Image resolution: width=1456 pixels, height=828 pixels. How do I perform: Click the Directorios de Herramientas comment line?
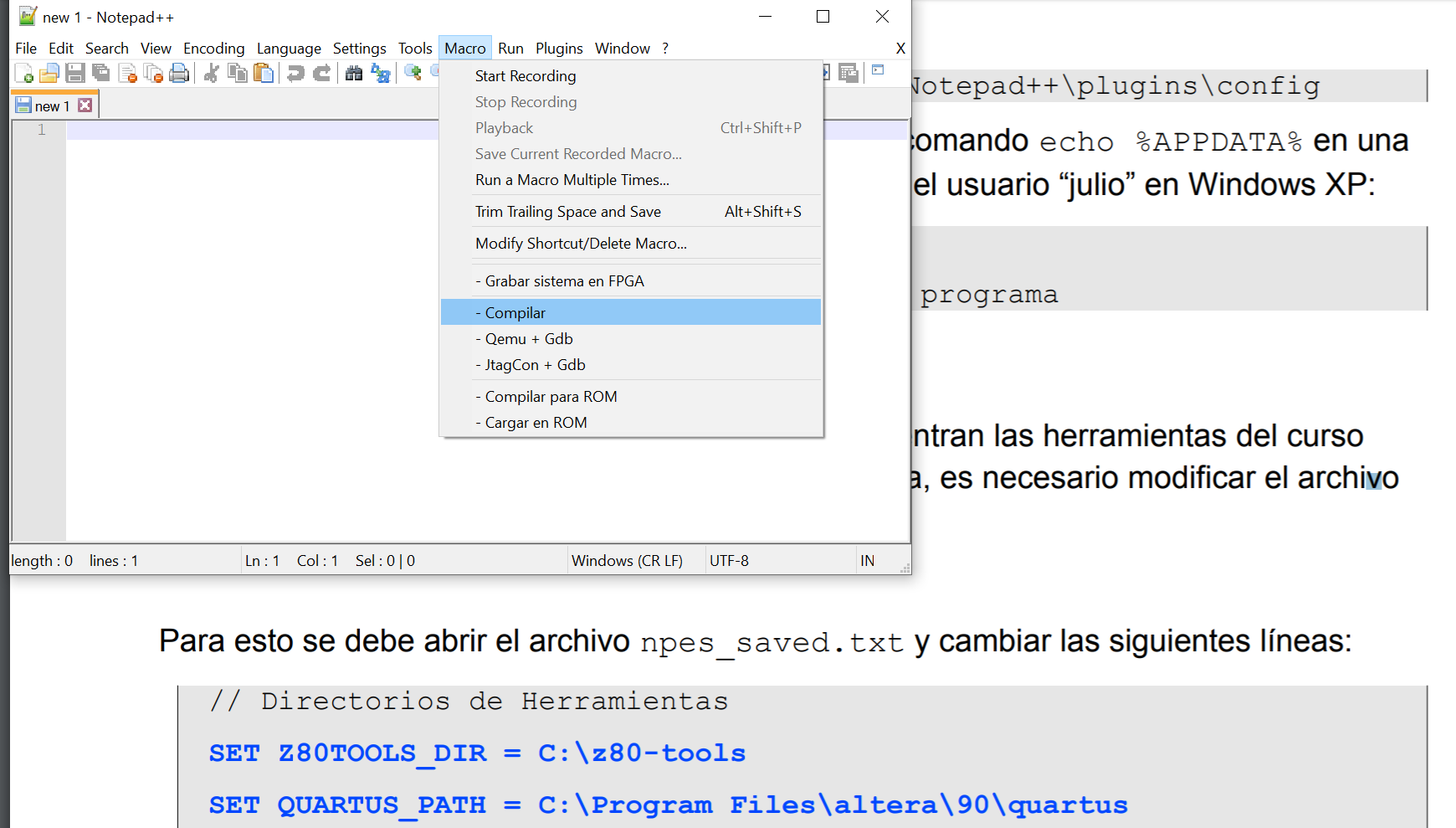(469, 700)
